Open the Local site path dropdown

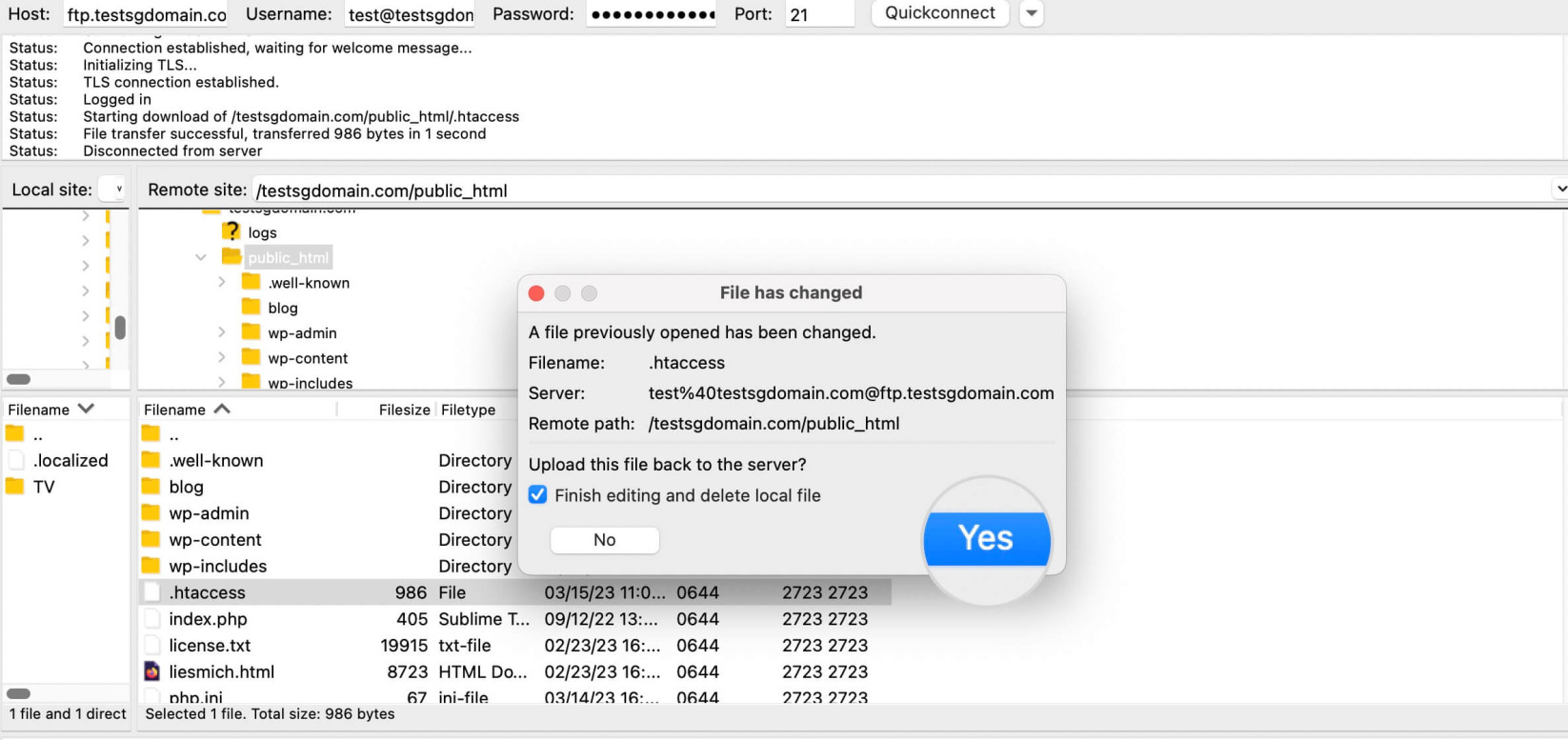[x=112, y=190]
